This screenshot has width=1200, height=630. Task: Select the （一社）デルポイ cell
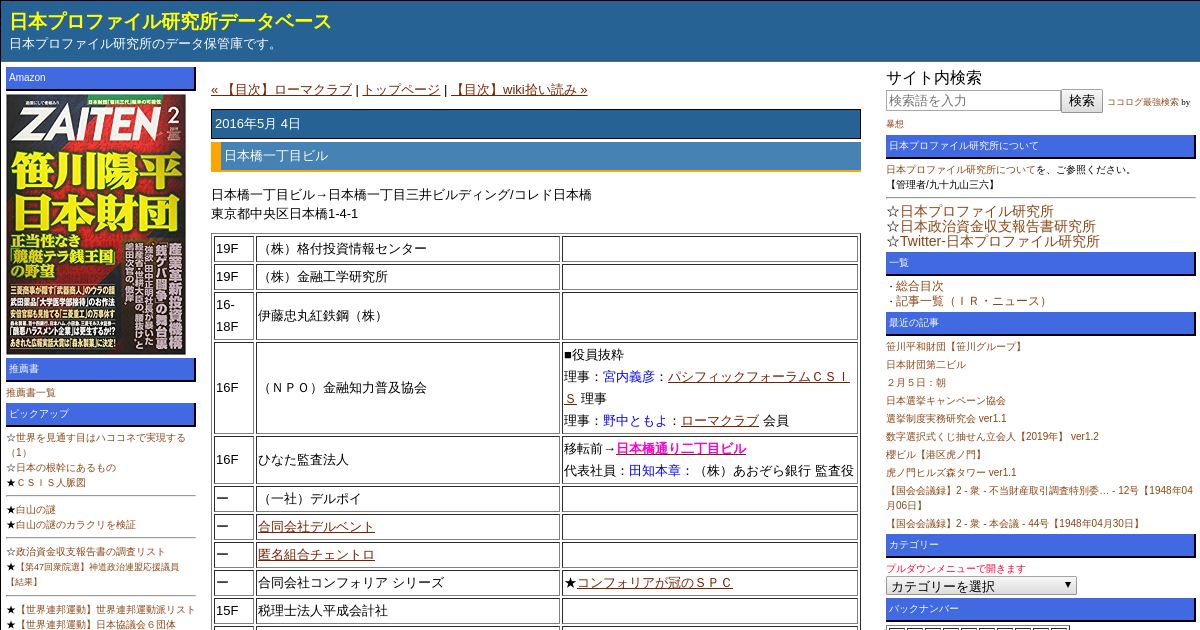(x=408, y=499)
